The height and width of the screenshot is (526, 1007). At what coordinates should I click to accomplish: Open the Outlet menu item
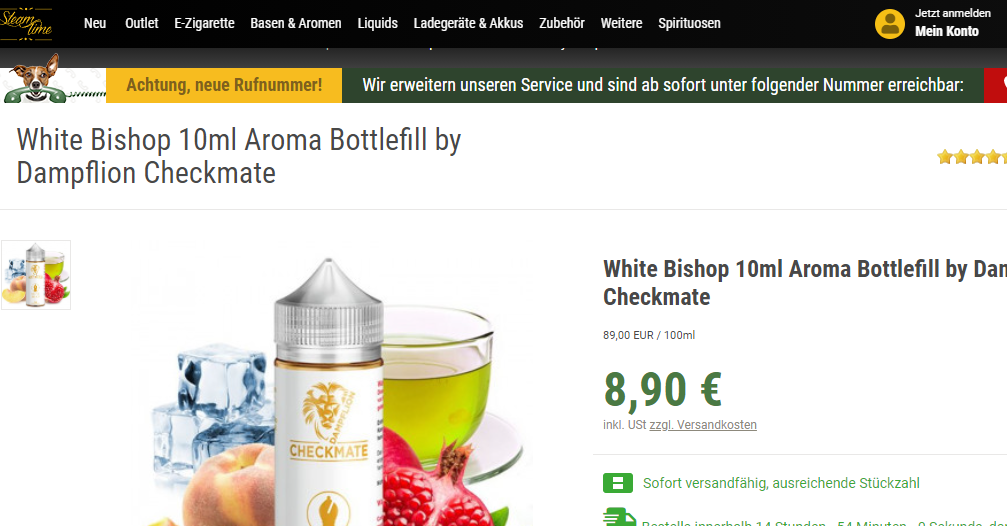(x=141, y=23)
